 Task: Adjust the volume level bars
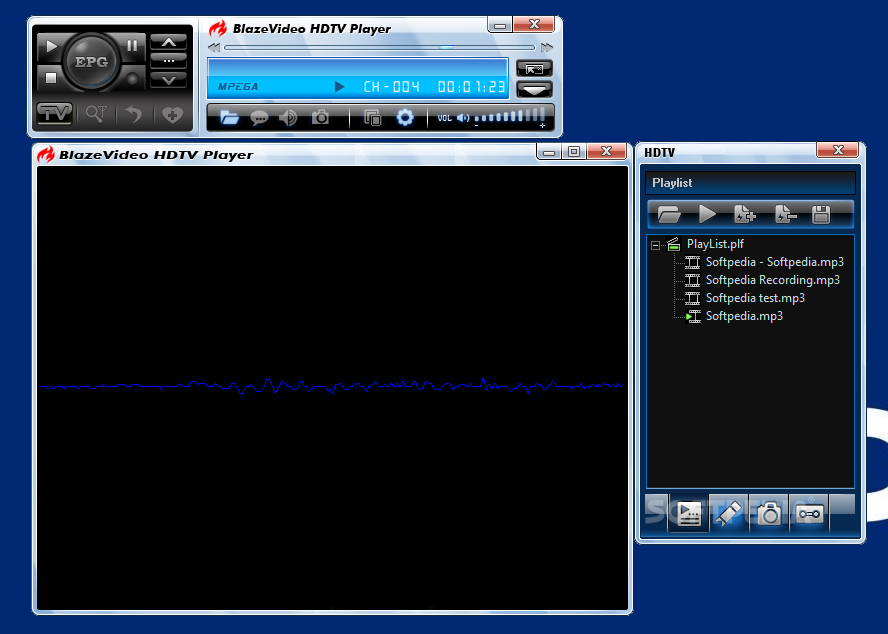[x=510, y=117]
